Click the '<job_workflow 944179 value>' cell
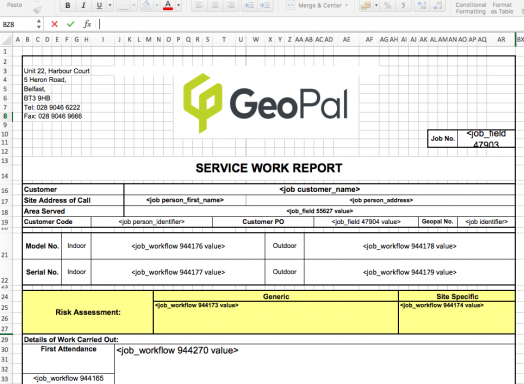 pyautogui.click(x=410, y=272)
